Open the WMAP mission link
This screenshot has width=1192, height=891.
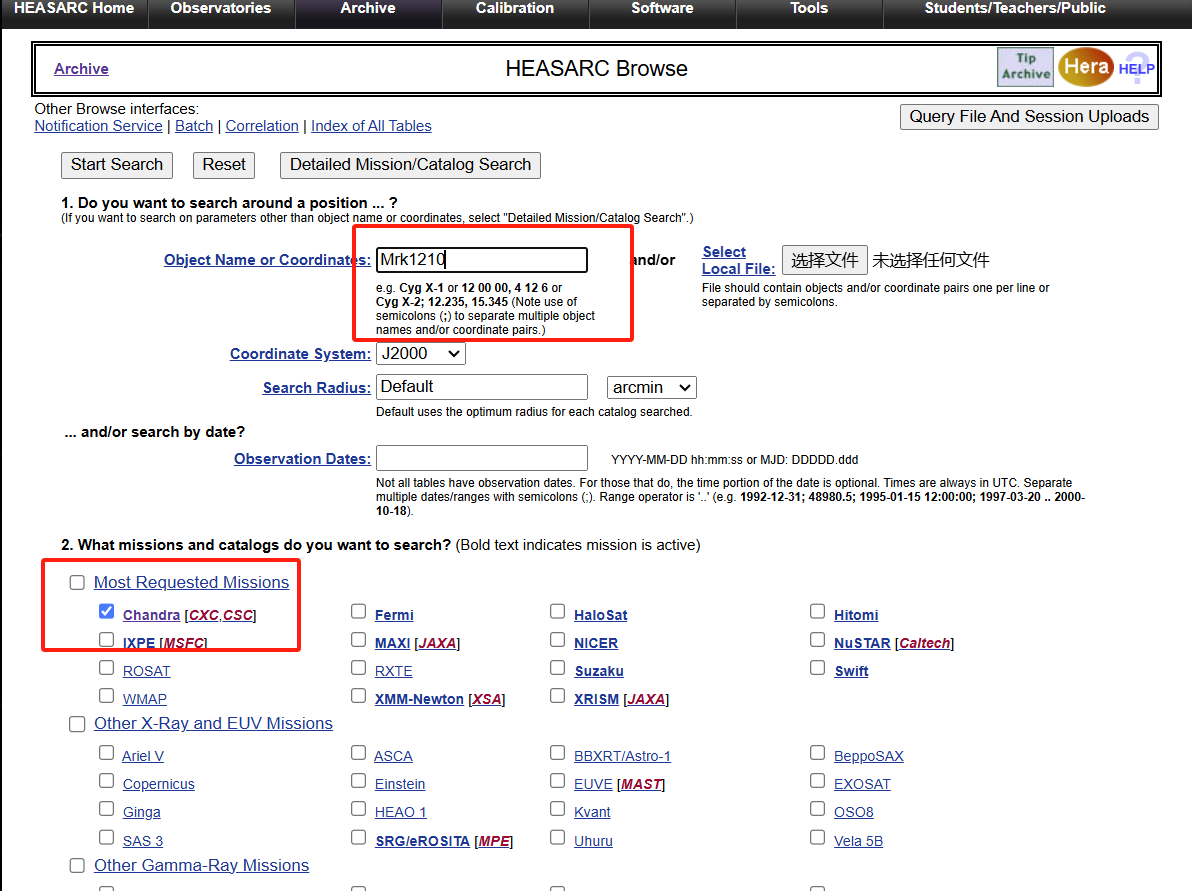pyautogui.click(x=144, y=699)
